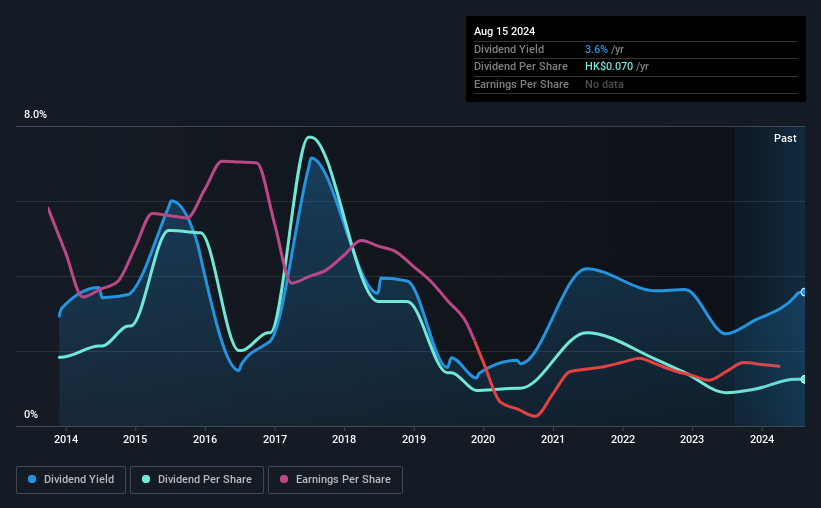821x508 pixels.
Task: Click the 2020 x-axis label
Action: tap(483, 439)
